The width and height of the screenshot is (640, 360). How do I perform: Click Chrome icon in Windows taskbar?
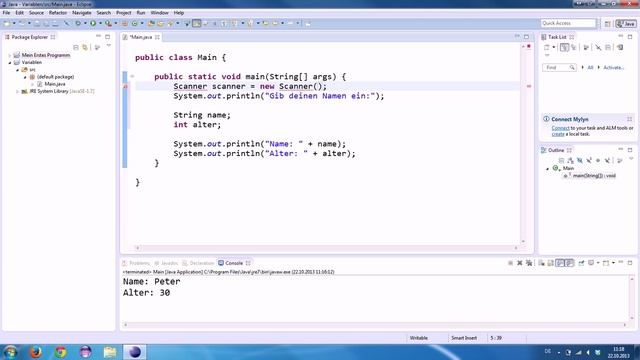60,351
